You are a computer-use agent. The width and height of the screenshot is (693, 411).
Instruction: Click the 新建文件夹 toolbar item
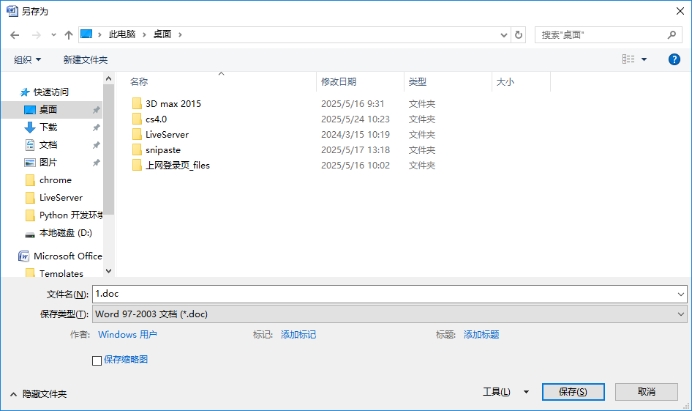coord(85,60)
